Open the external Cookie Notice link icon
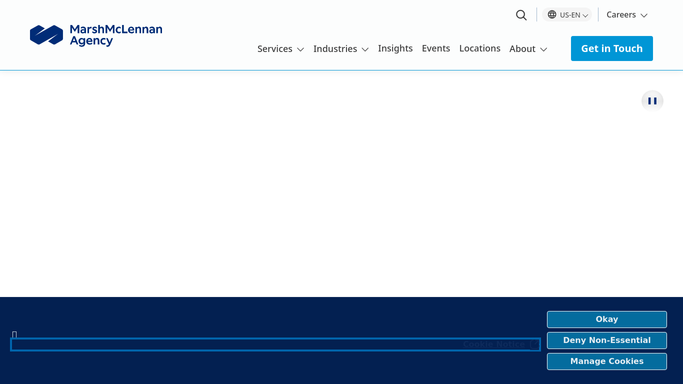The width and height of the screenshot is (683, 384). [534, 344]
